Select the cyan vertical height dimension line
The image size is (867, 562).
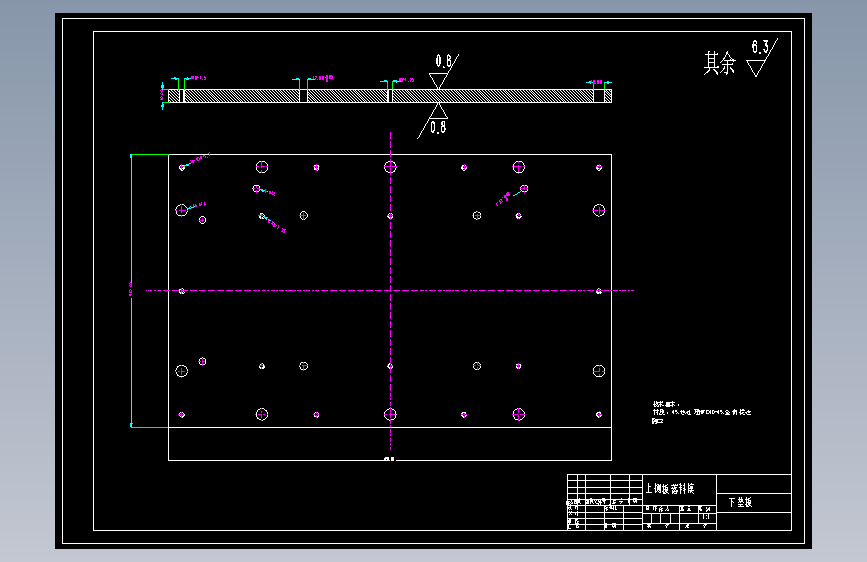coord(131,290)
